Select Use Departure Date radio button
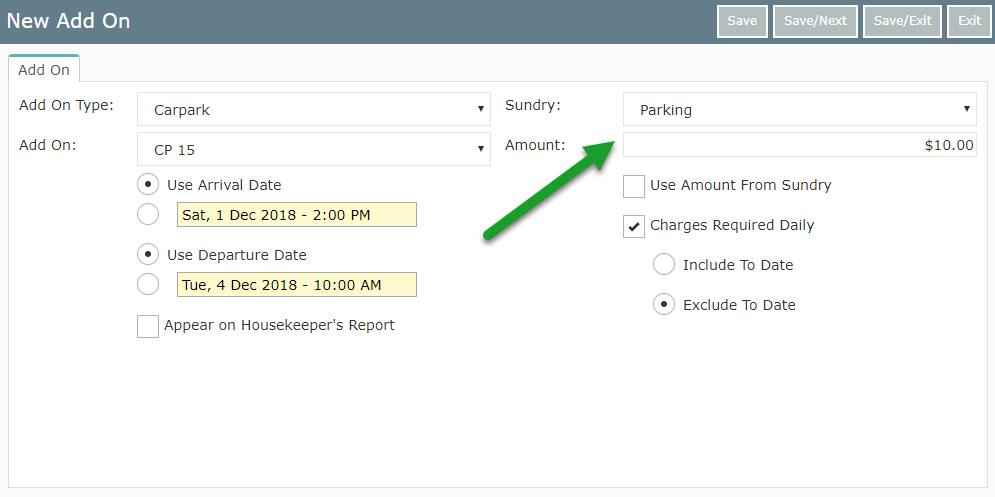Screen dimensions: 995x497 [x=148, y=255]
